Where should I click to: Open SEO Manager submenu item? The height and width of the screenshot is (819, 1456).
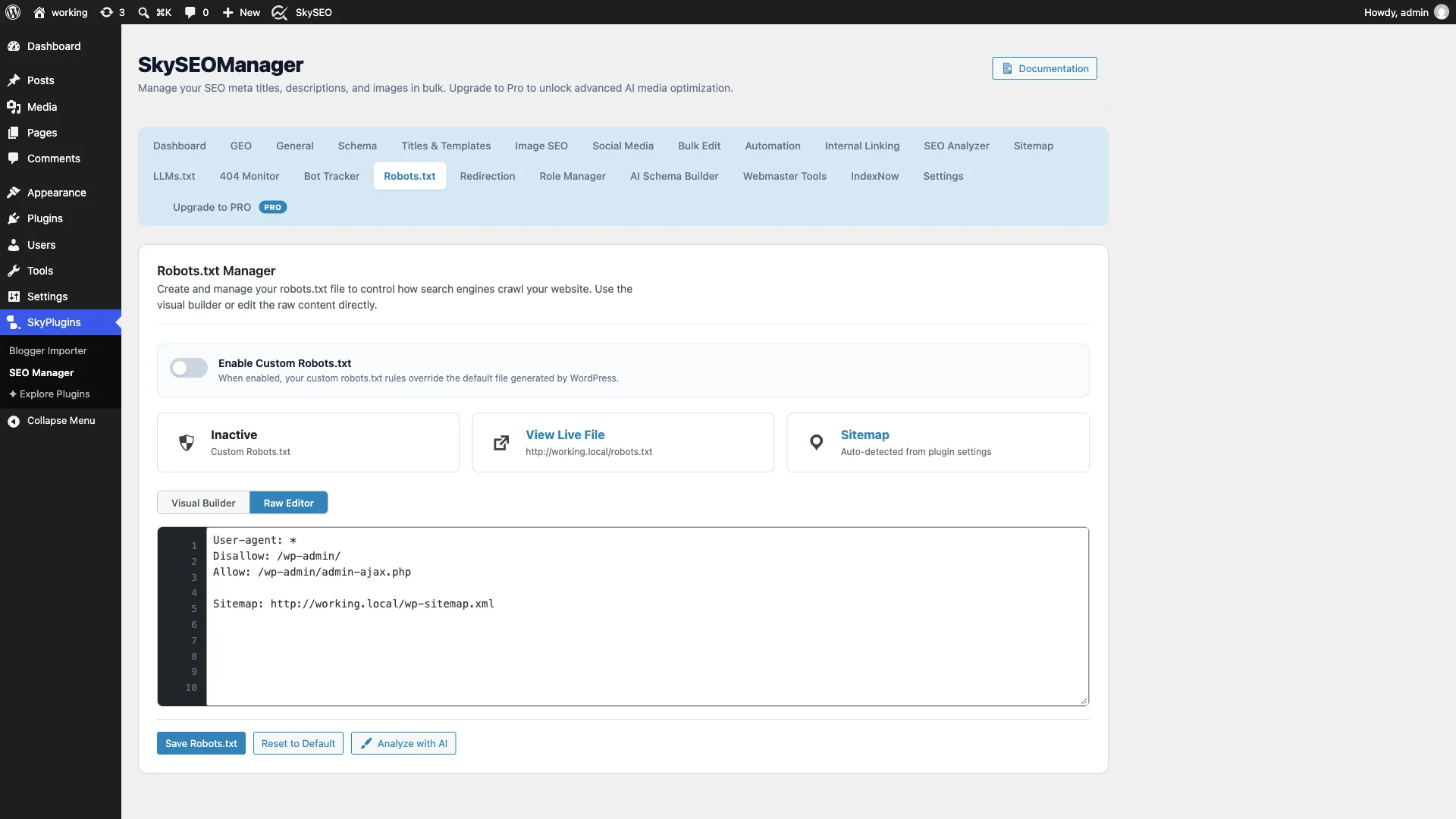tap(41, 373)
